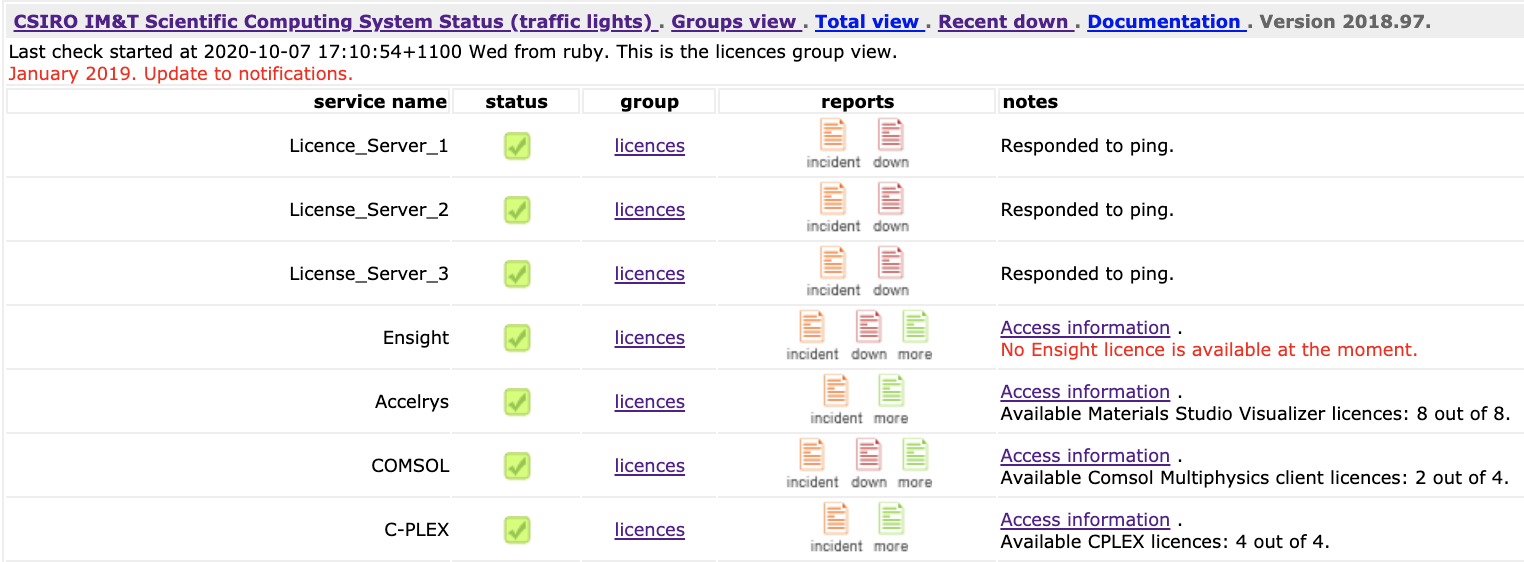The width and height of the screenshot is (1524, 562).
Task: Open more report for C-PLEX
Action: (x=891, y=528)
